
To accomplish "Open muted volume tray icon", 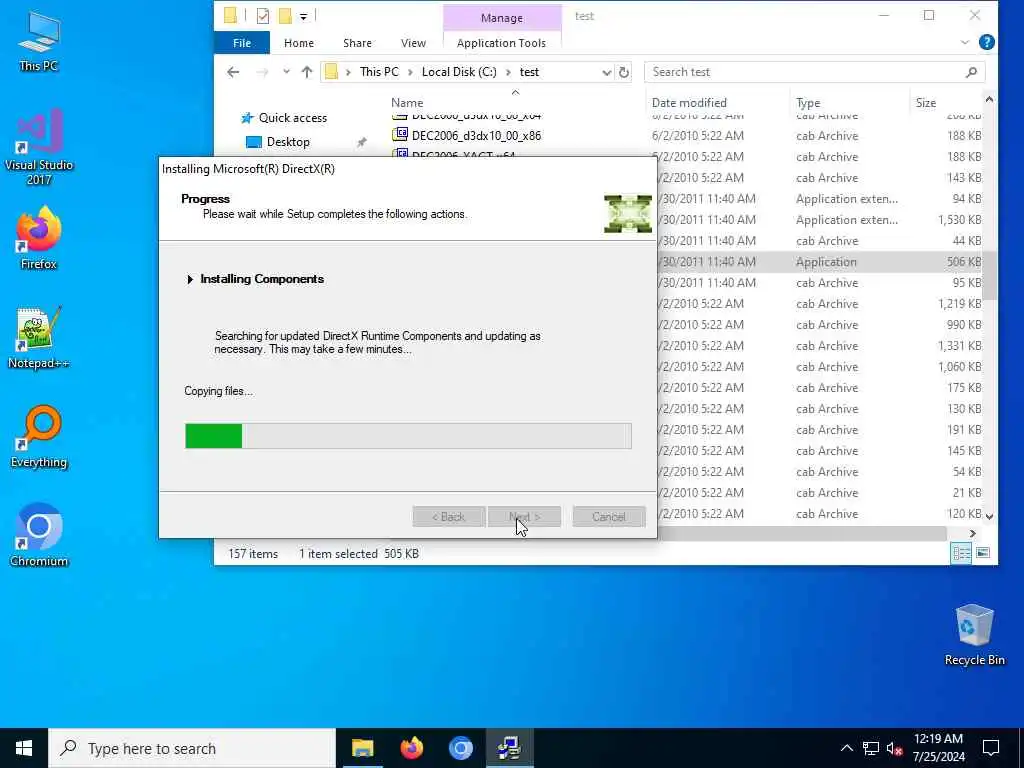I will [x=895, y=748].
